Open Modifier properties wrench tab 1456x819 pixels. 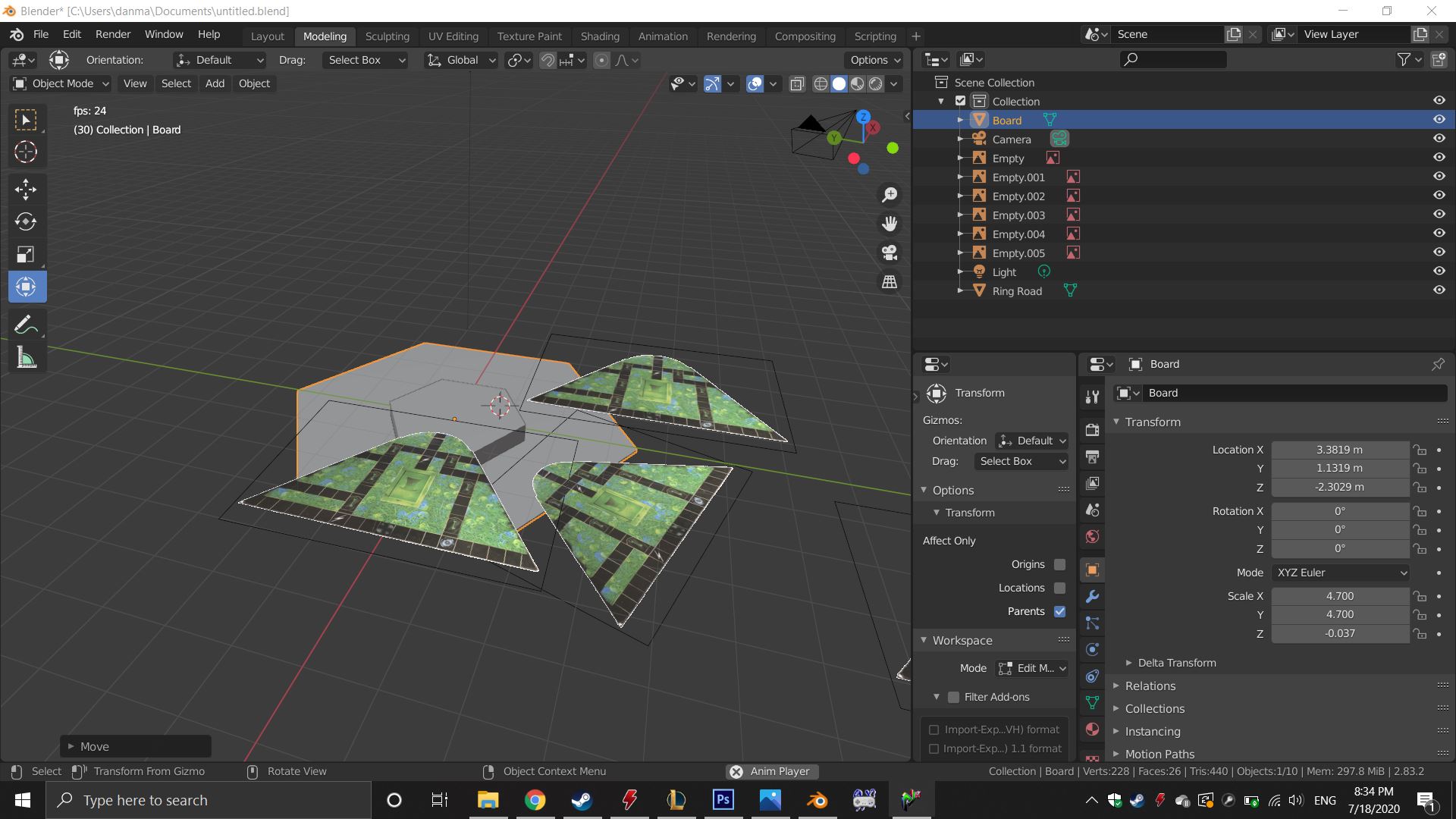1092,597
